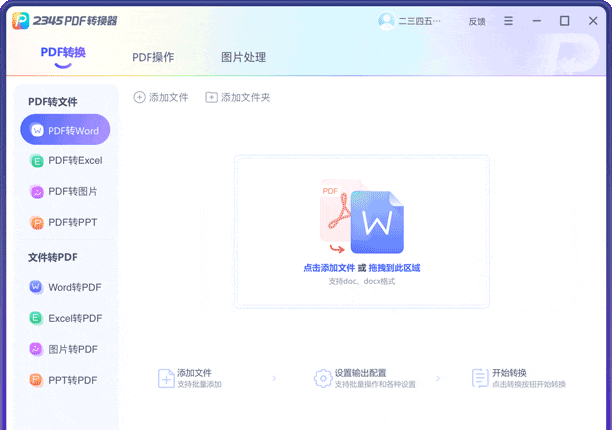Screen dimensions: 612x430
Task: Click the 开始转换 document icon at bottom
Action: tap(480, 378)
